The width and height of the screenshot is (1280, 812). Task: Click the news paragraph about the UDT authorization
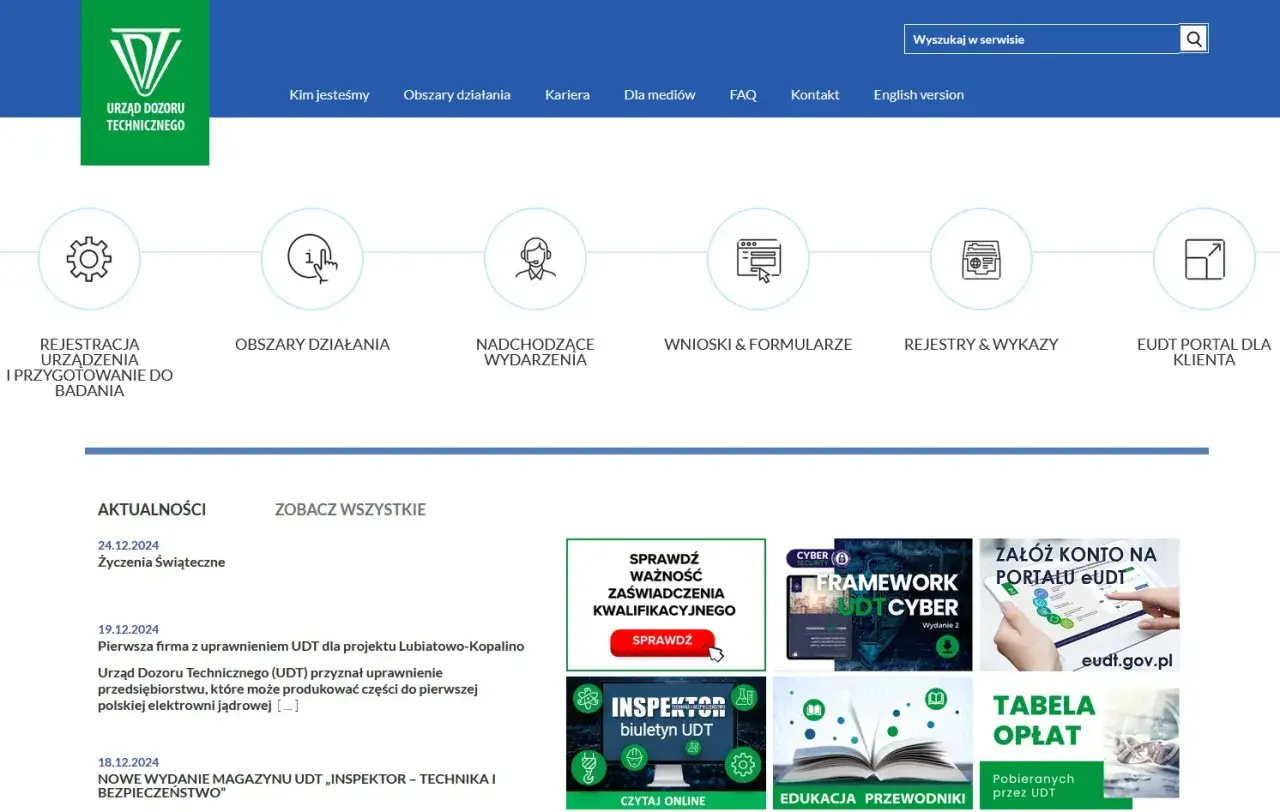290,689
